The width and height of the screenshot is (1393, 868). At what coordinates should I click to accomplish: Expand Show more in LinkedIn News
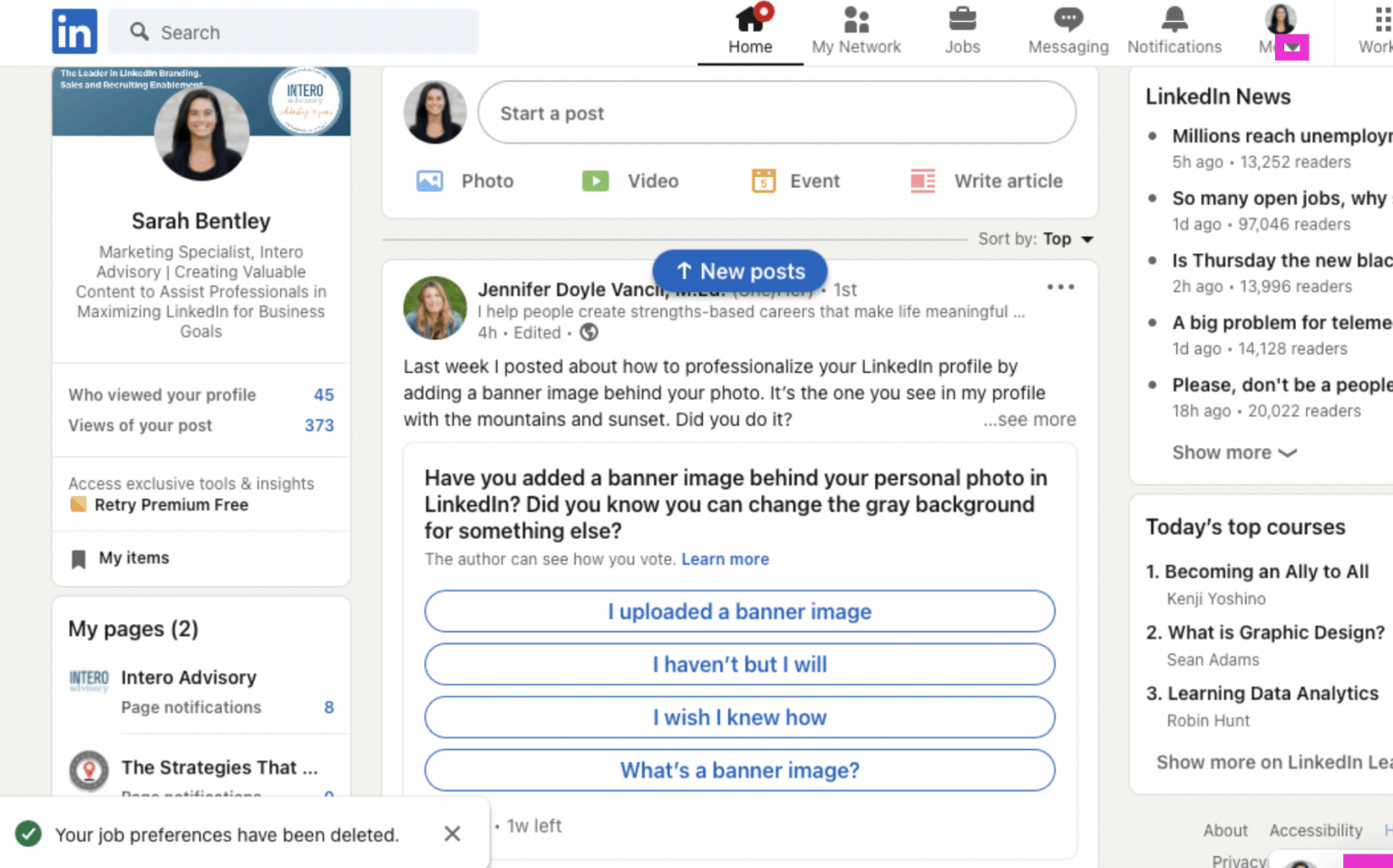(x=1233, y=452)
